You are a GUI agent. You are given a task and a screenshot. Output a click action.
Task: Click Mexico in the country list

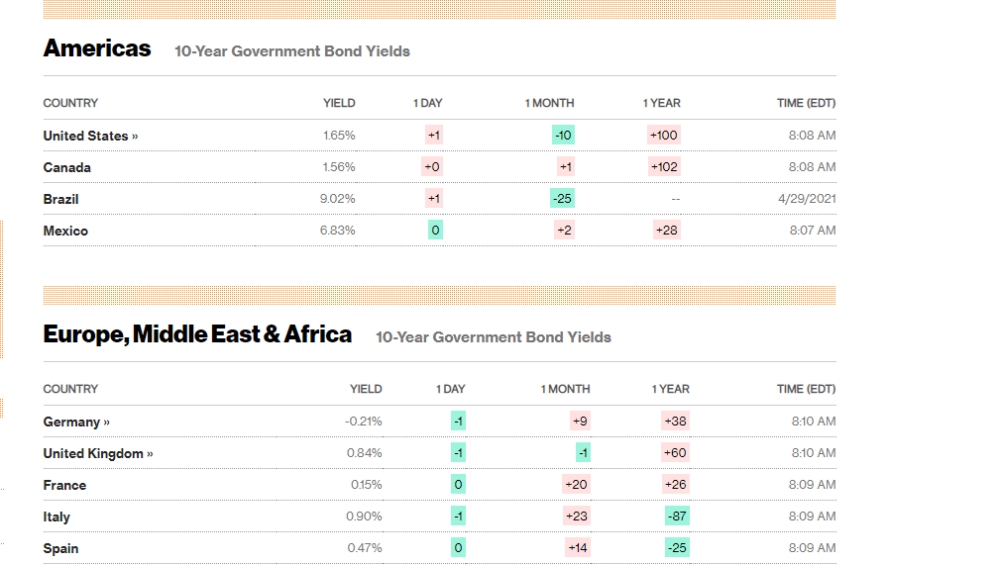click(x=65, y=231)
